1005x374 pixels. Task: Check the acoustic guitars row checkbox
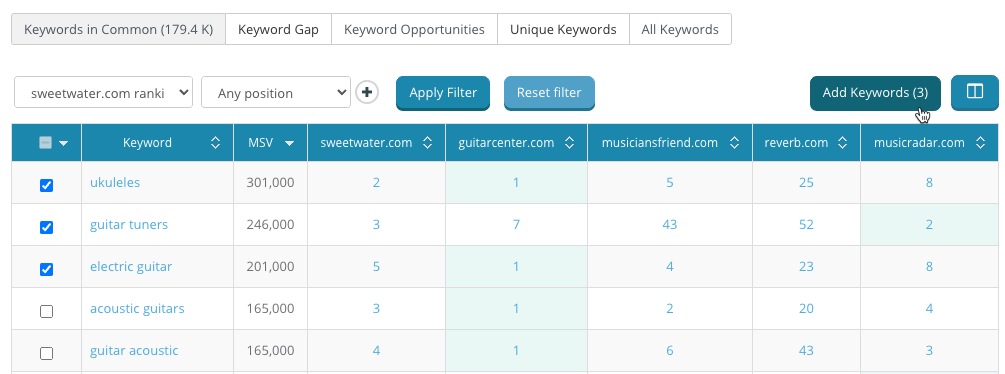[x=46, y=311]
